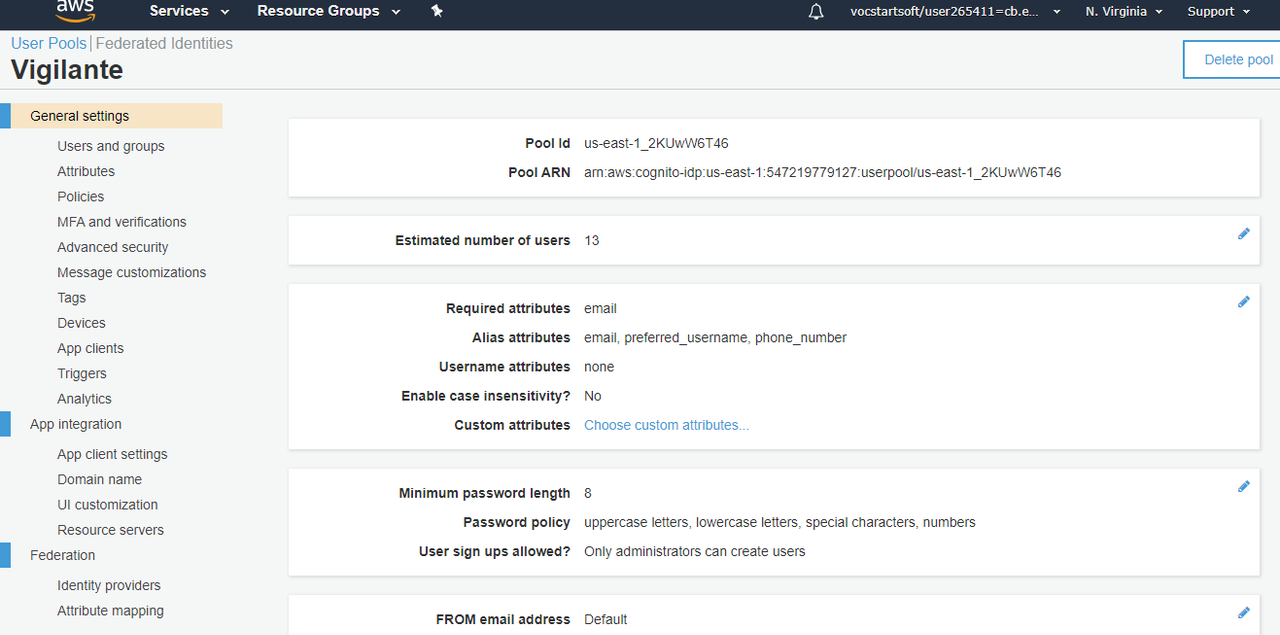Viewport: 1280px width, 635px height.
Task: Open Choose custom attributes link
Action: (666, 425)
